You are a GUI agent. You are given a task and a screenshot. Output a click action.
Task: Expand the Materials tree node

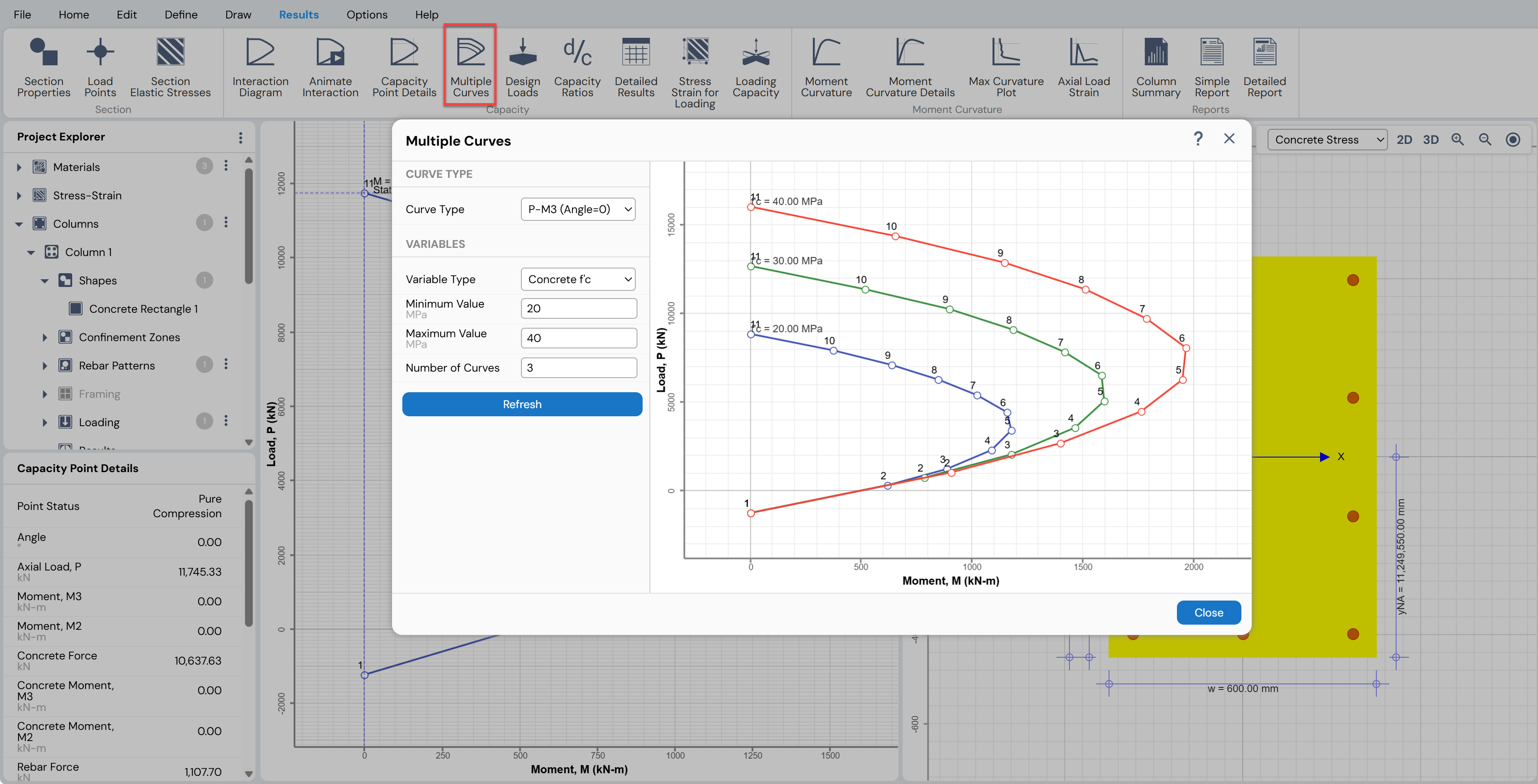pyautogui.click(x=19, y=167)
